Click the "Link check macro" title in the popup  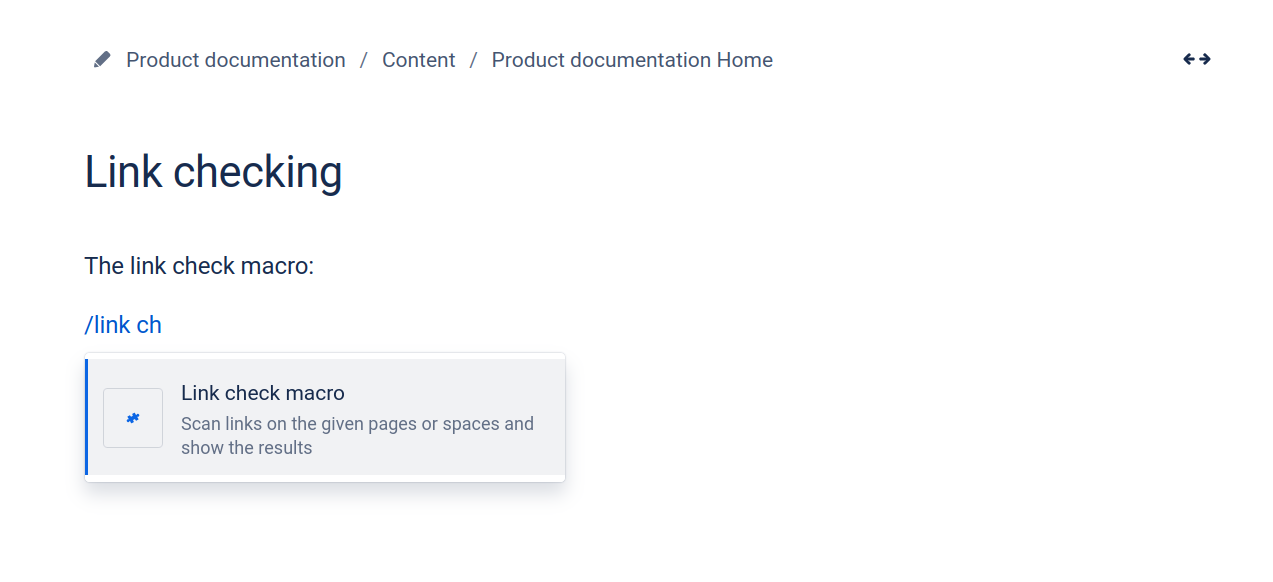(263, 393)
